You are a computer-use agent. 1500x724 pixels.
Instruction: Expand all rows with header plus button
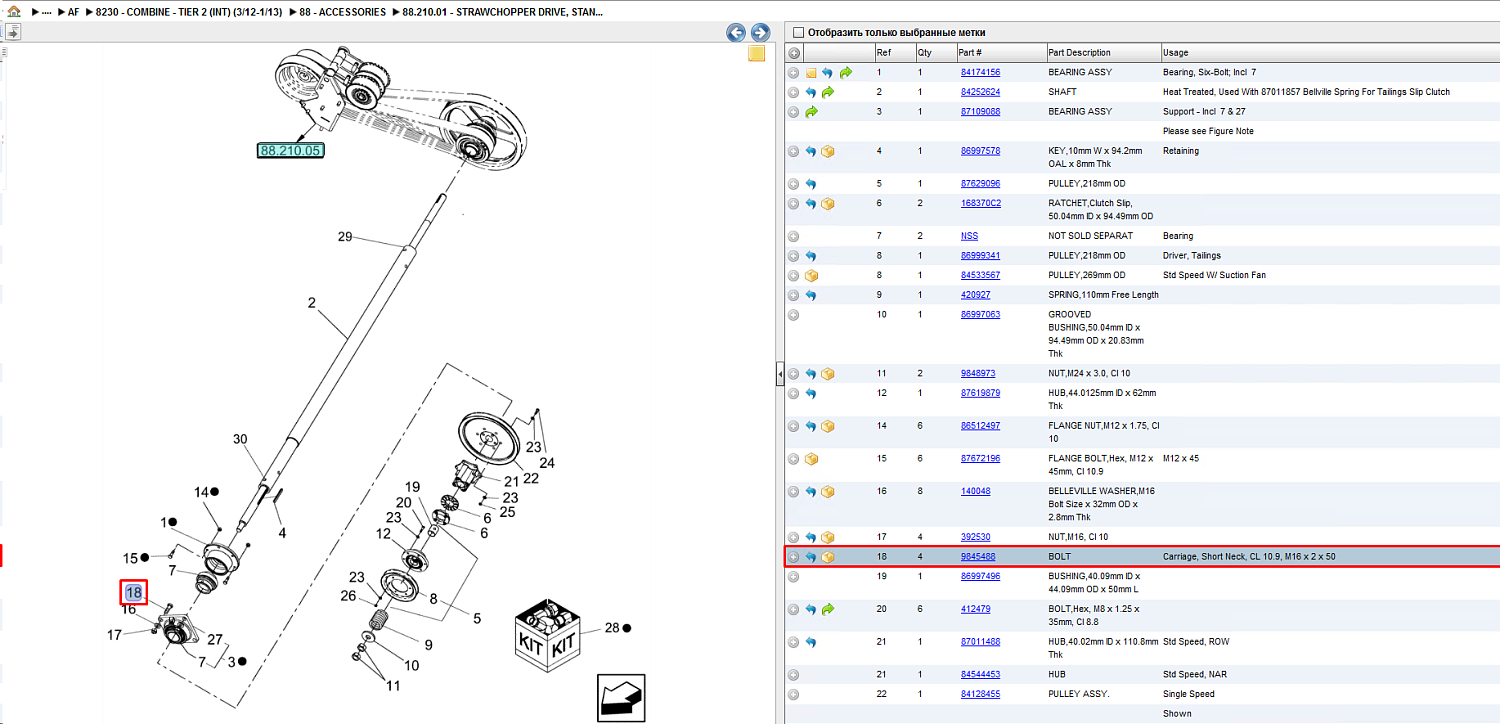[x=794, y=53]
